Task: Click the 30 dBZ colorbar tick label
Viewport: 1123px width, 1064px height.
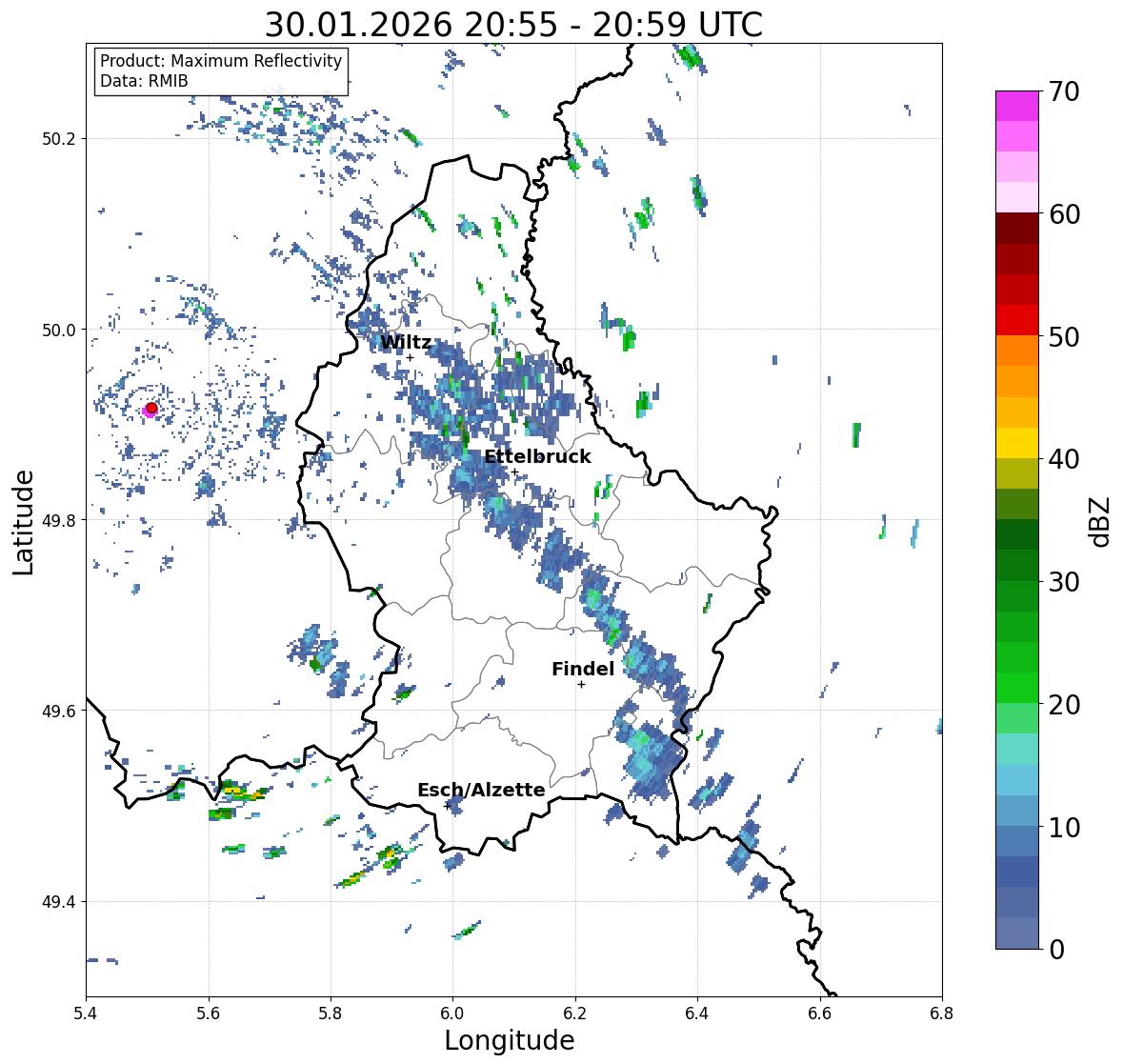Action: coord(1064,582)
